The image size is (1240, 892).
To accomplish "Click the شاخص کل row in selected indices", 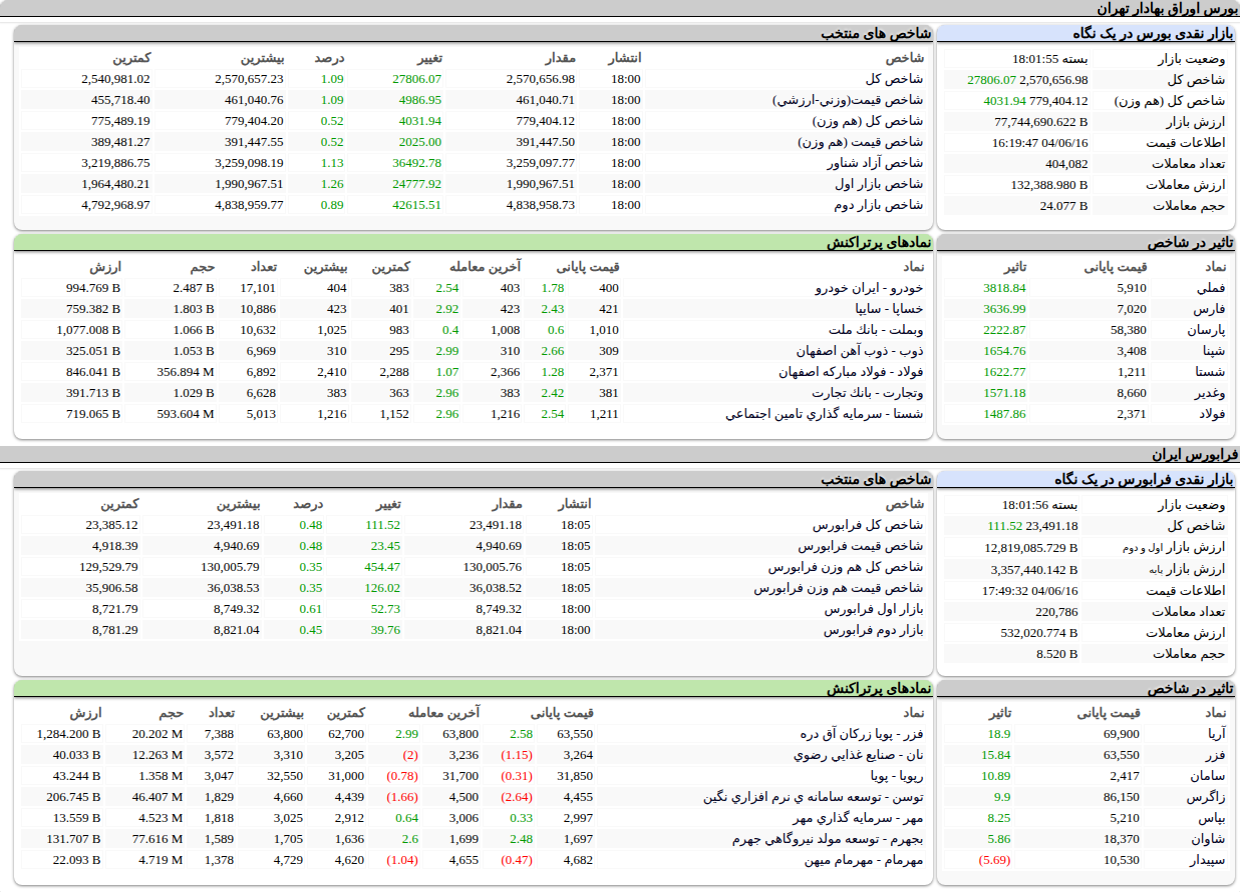I will (x=472, y=79).
